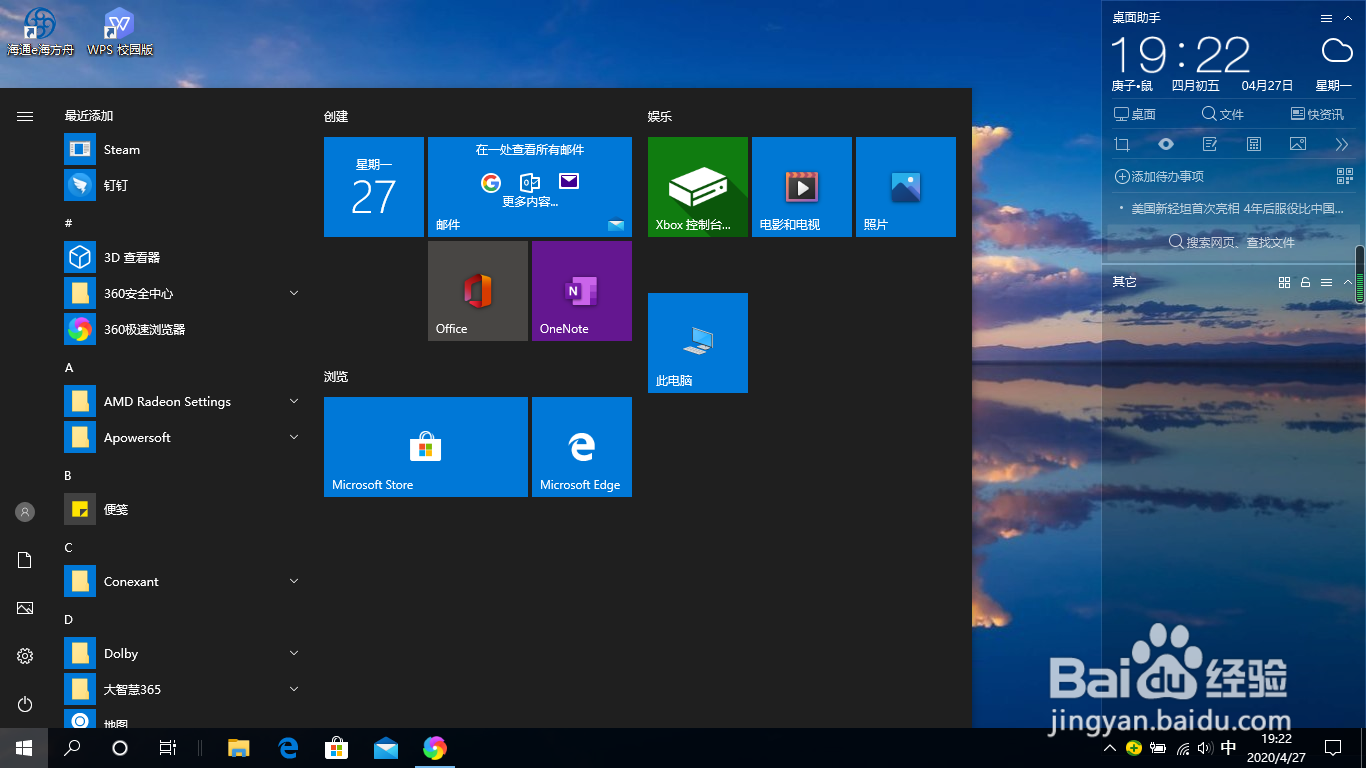The image size is (1366, 768).
Task: Expand the 360安全中心 app group
Action: [x=294, y=293]
